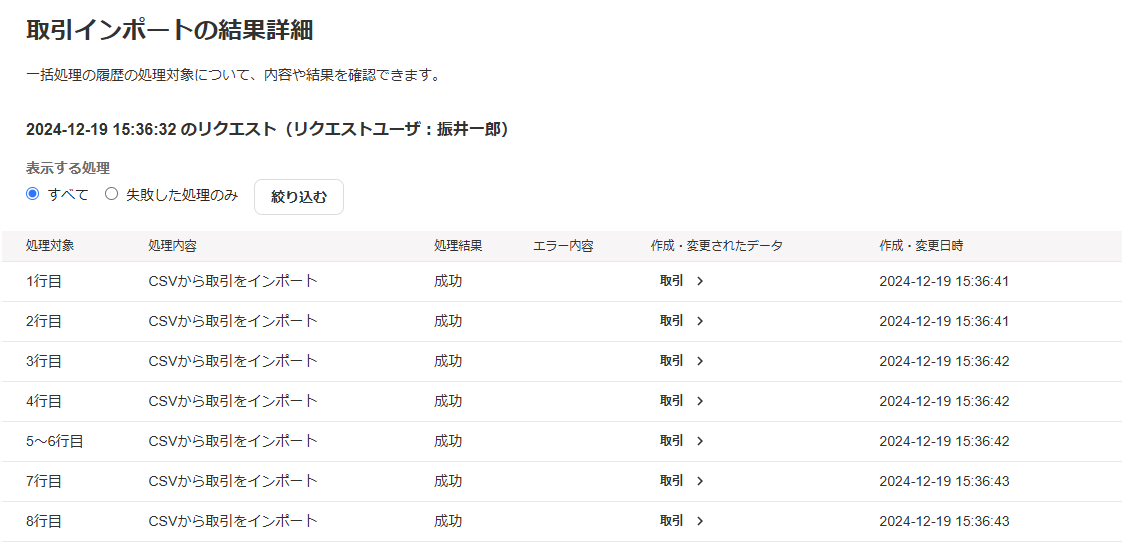
Task: Click CSVから取引をインポート in the 1行目 row
Action: 232,281
